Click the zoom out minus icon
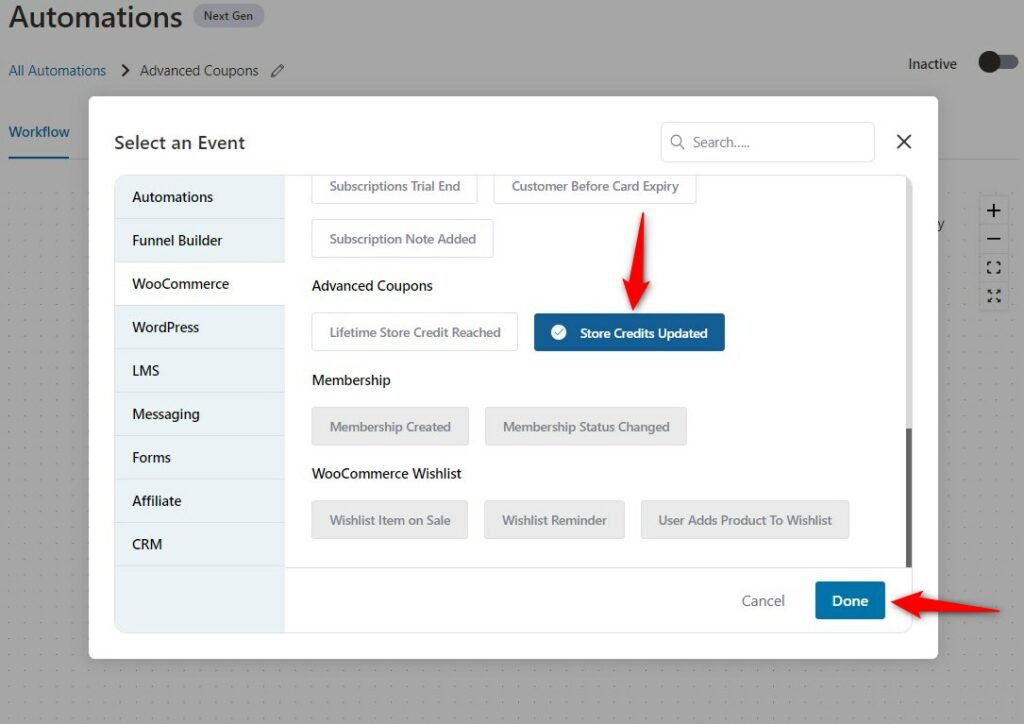The width and height of the screenshot is (1024, 724). [x=993, y=239]
